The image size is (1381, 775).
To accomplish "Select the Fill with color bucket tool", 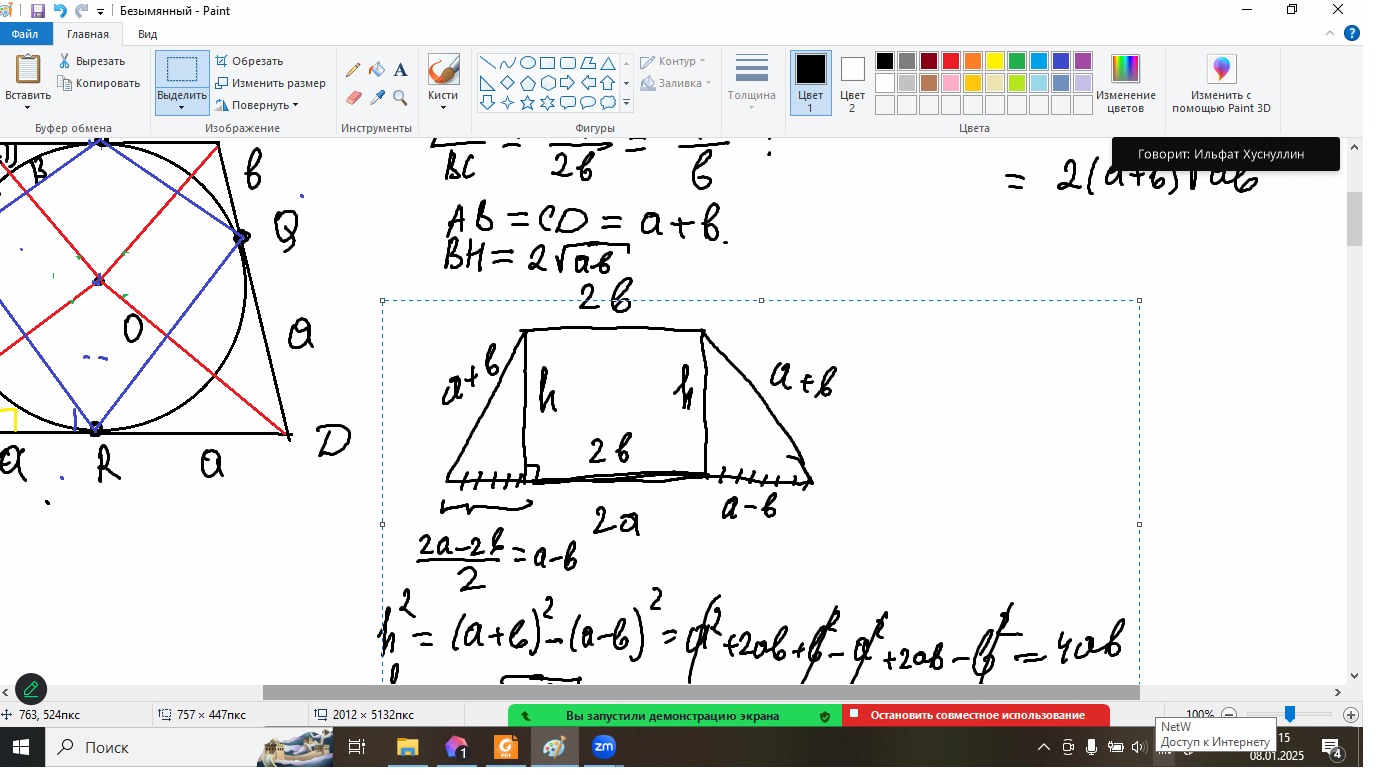I will (x=377, y=70).
